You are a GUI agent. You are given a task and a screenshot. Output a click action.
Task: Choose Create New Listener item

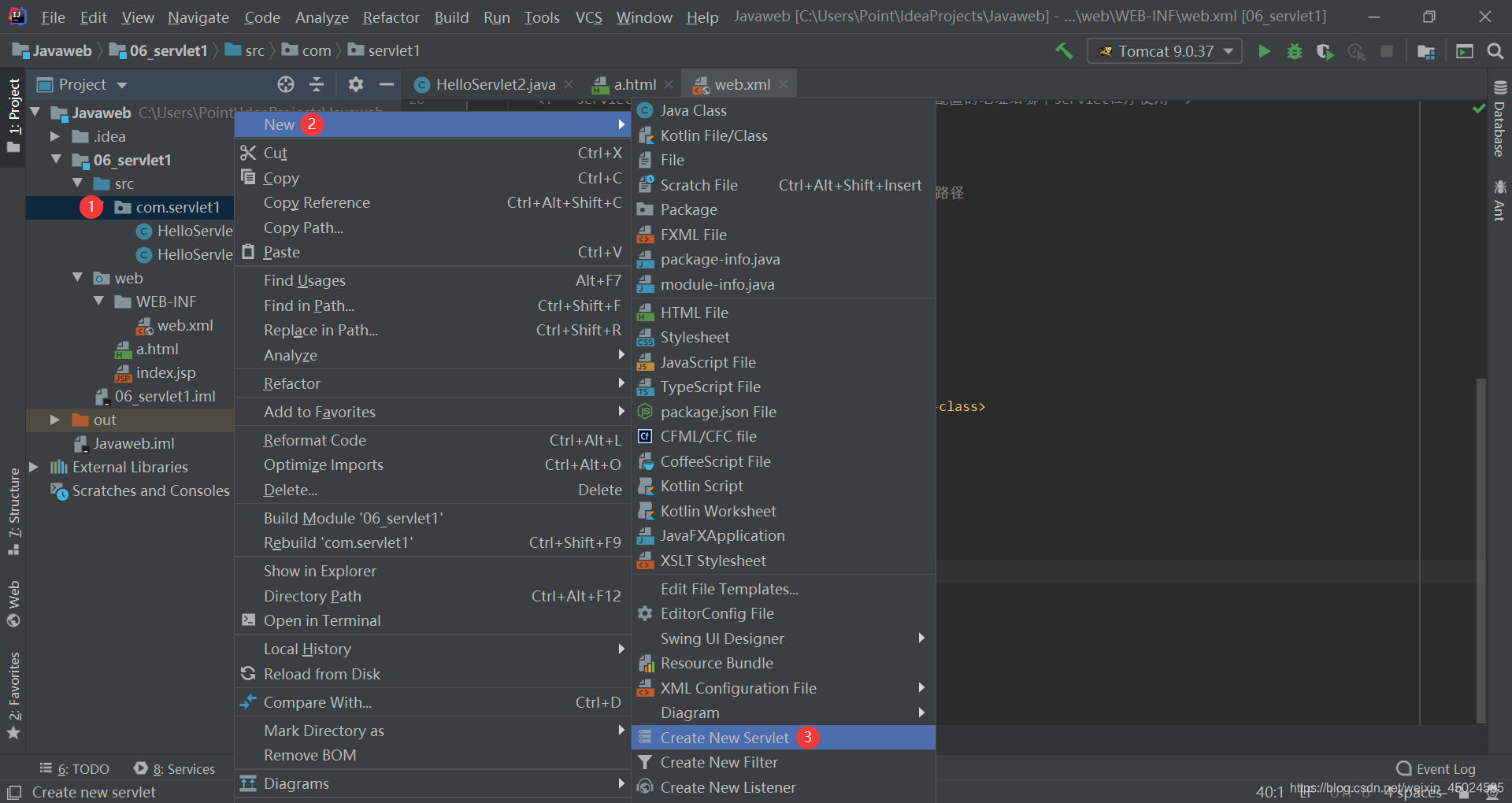coord(784,788)
